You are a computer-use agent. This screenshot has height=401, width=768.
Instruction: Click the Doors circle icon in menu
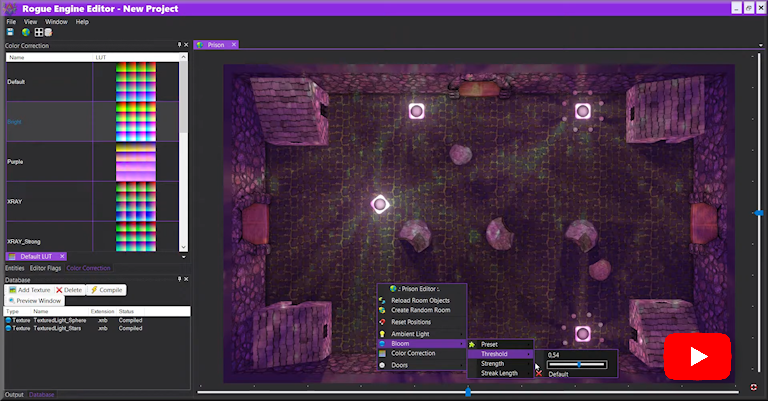(382, 365)
